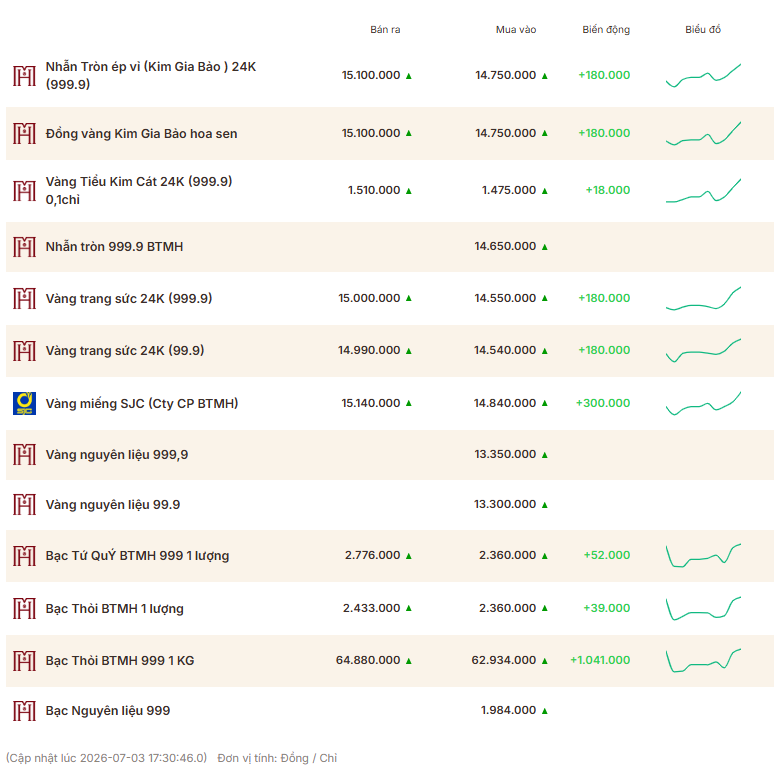Viewport: 778px width, 775px height.
Task: Click the change value +52.000
Action: pos(607,555)
